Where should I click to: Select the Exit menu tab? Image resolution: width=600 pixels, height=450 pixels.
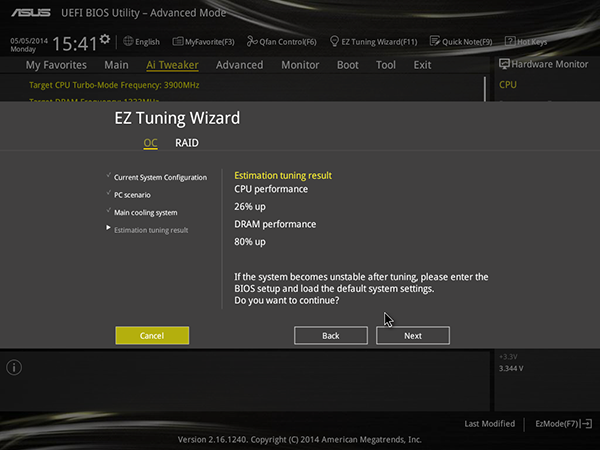422,65
